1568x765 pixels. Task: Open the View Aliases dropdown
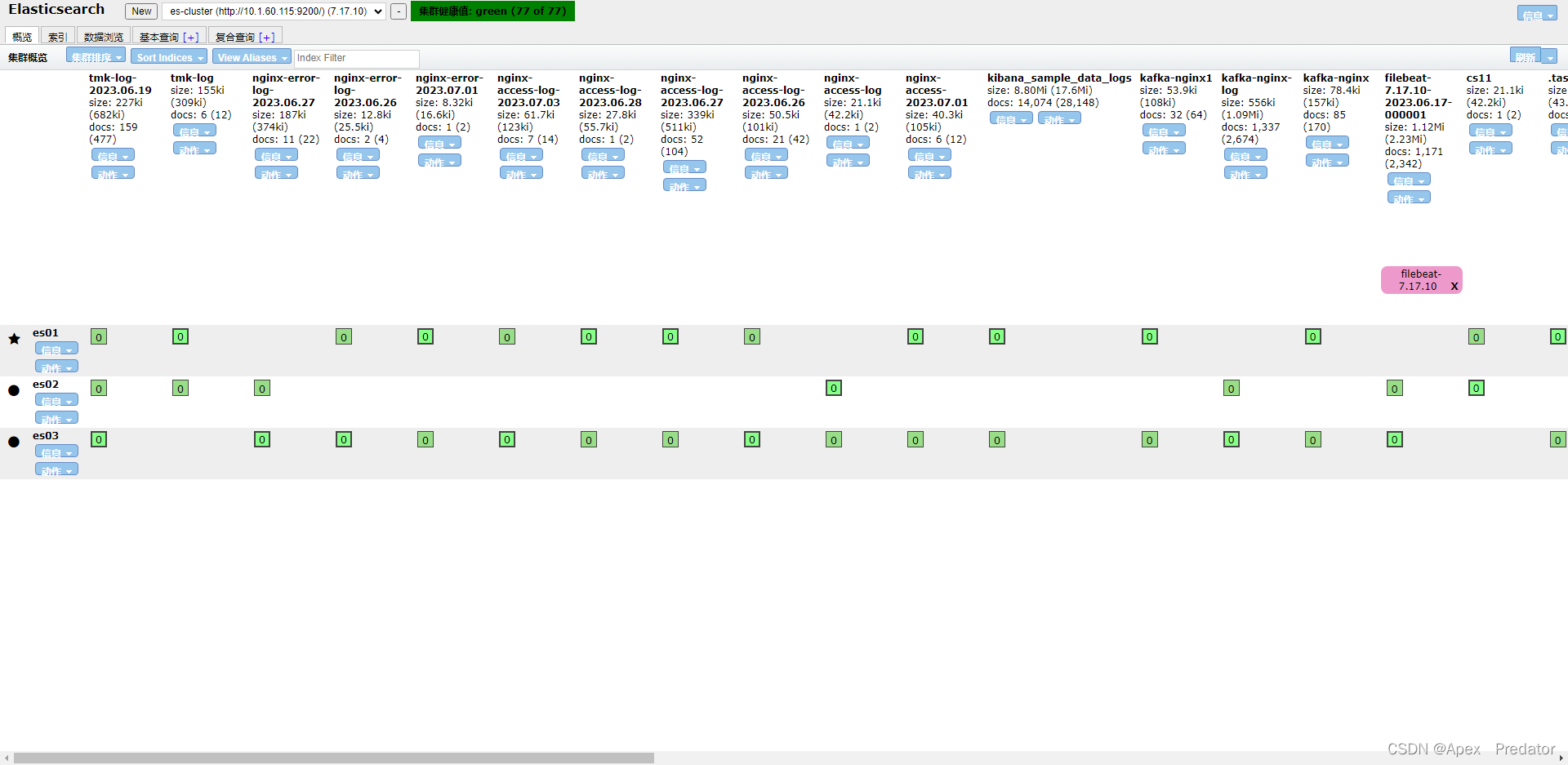pyautogui.click(x=252, y=56)
